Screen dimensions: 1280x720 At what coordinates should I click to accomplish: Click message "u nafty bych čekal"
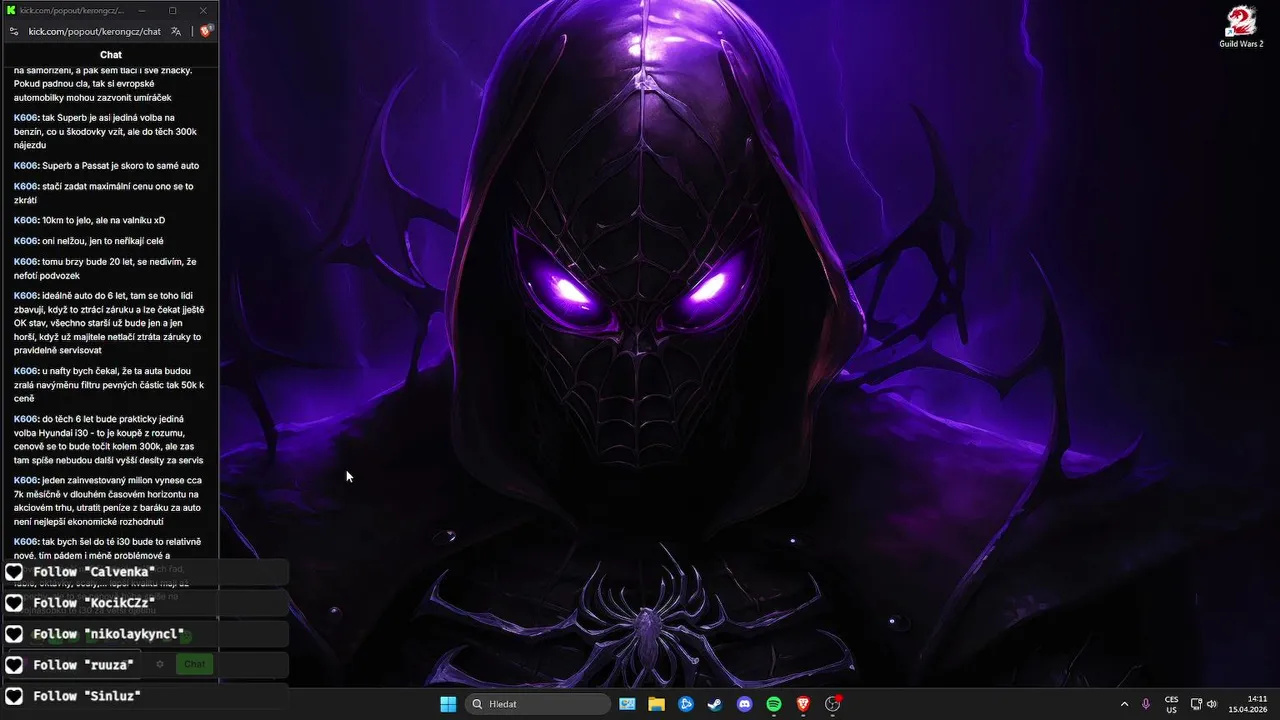110,385
